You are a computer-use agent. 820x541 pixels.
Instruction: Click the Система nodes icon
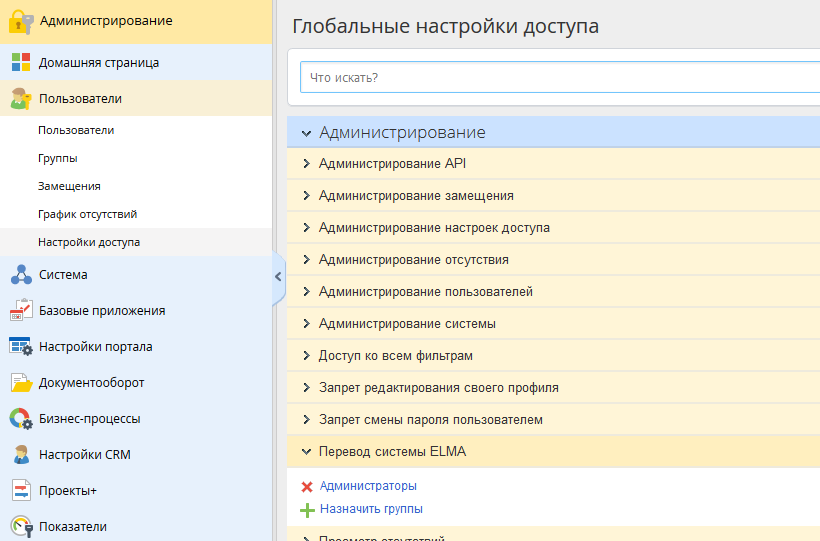pyautogui.click(x=21, y=275)
